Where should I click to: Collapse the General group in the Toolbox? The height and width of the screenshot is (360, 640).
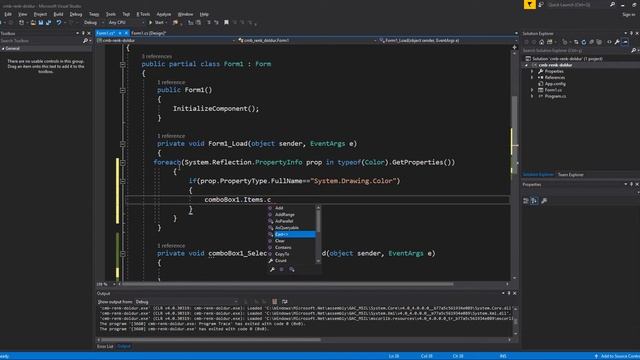click(3, 49)
